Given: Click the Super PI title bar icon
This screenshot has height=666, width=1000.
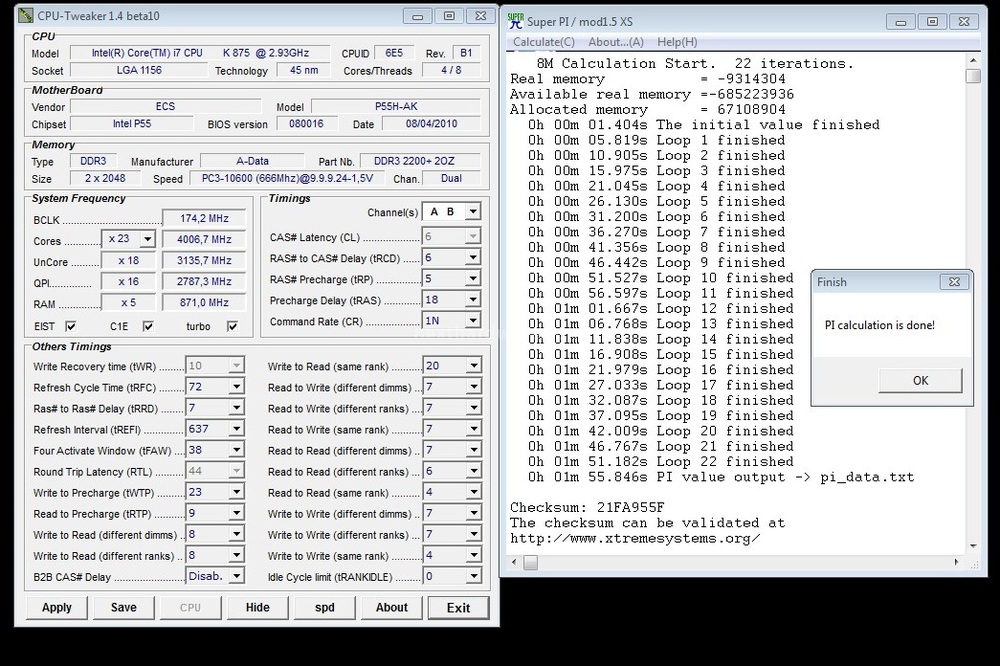Looking at the screenshot, I should pyautogui.click(x=516, y=21).
